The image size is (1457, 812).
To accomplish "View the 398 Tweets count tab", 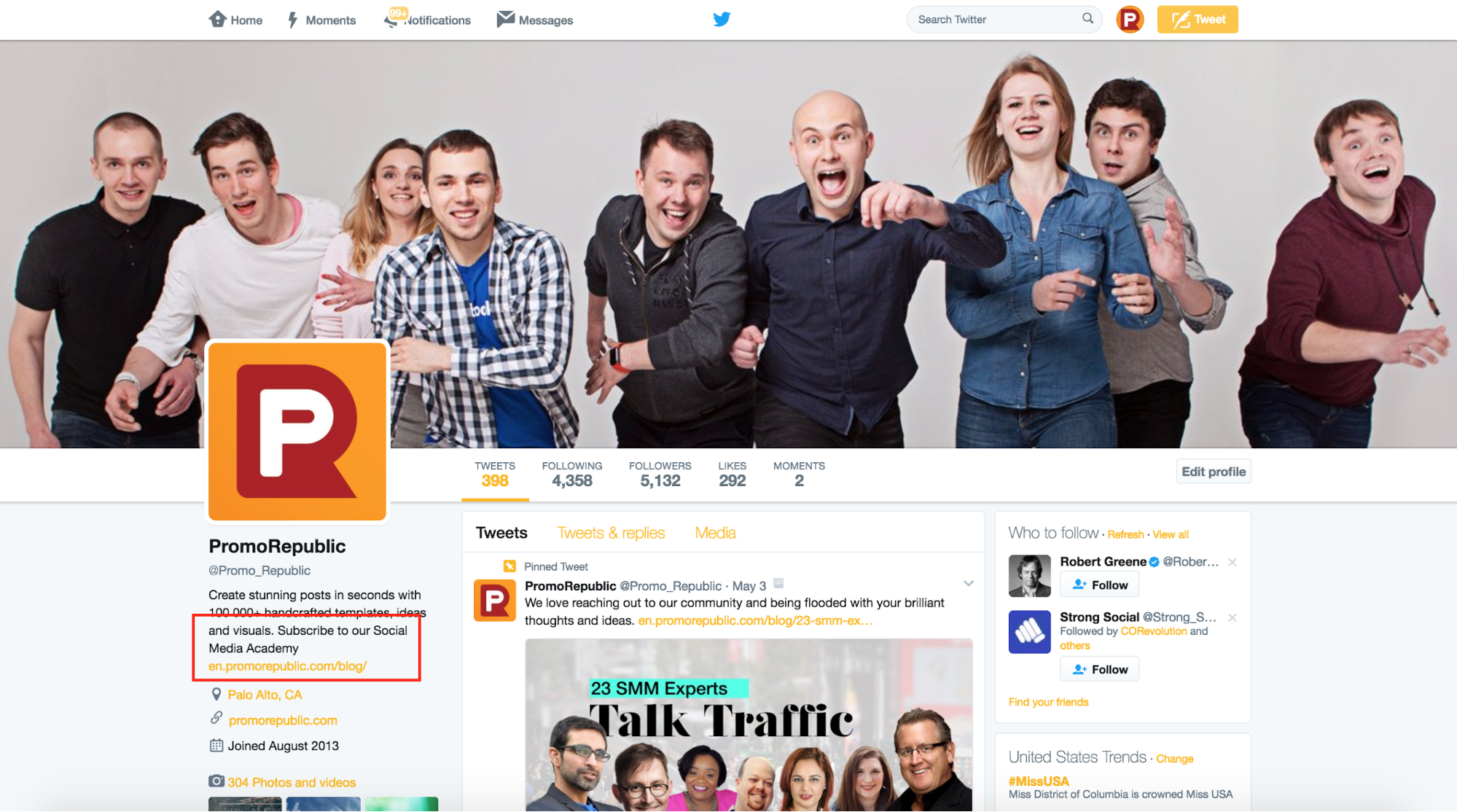I will click(x=495, y=475).
